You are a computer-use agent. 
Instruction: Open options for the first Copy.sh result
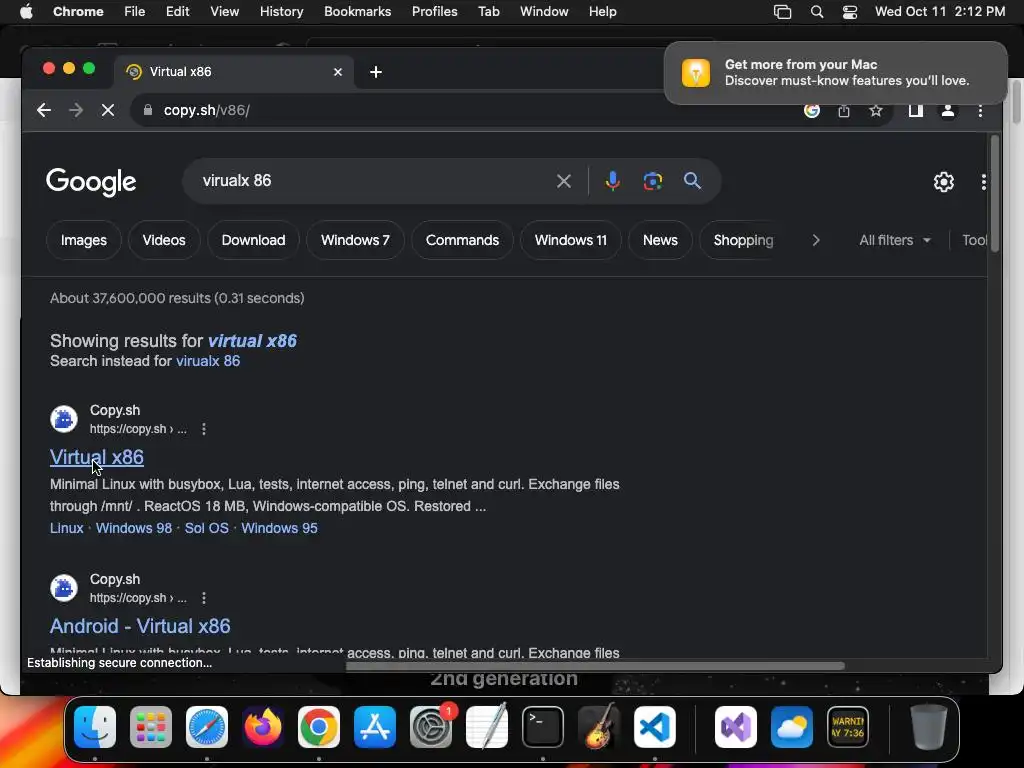coord(204,429)
